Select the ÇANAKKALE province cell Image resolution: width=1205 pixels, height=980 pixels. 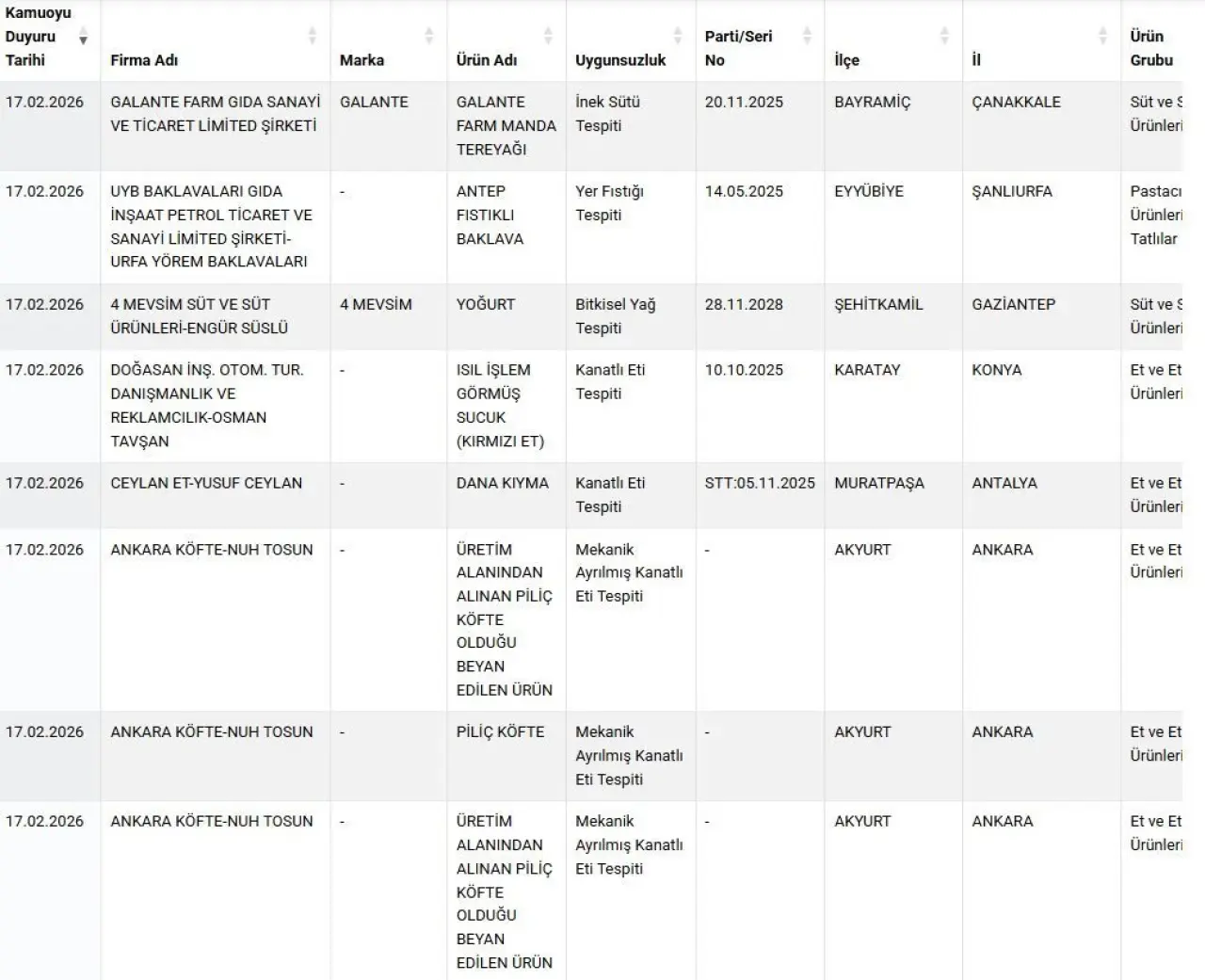1016,102
